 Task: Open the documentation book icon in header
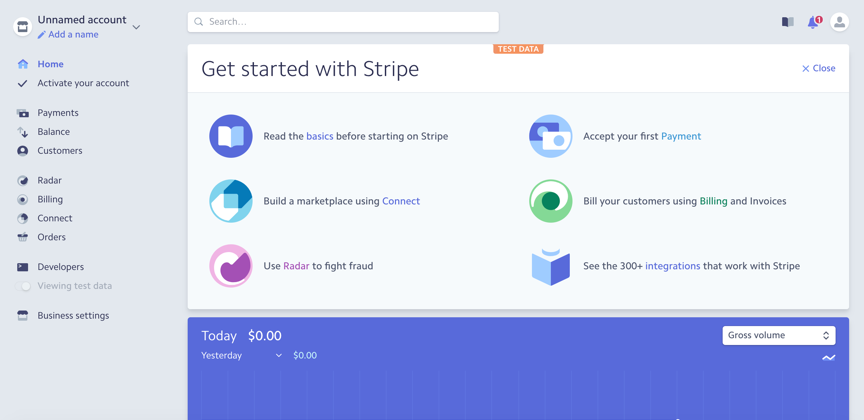tap(788, 22)
